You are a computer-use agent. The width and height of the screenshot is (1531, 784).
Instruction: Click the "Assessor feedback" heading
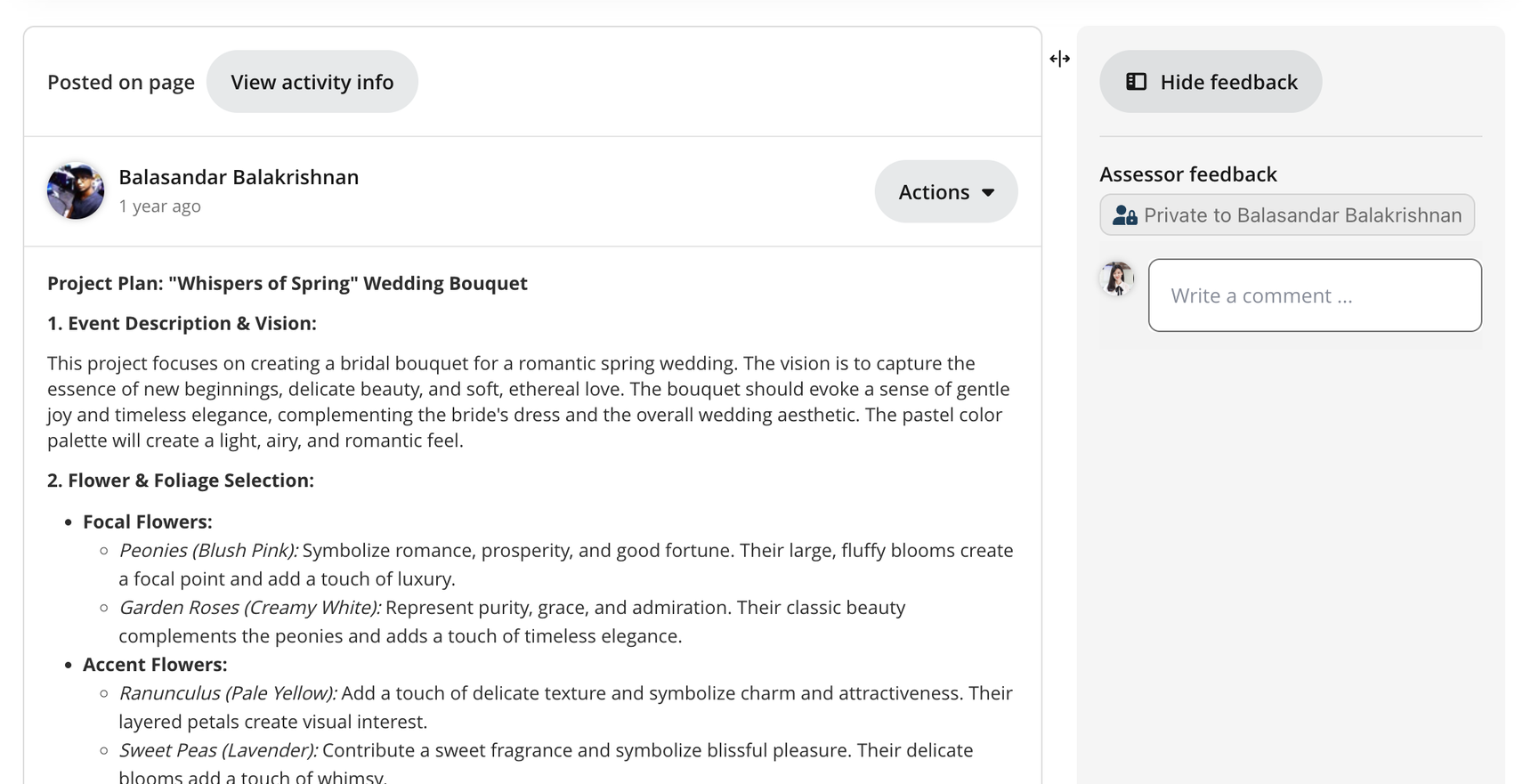click(1187, 174)
